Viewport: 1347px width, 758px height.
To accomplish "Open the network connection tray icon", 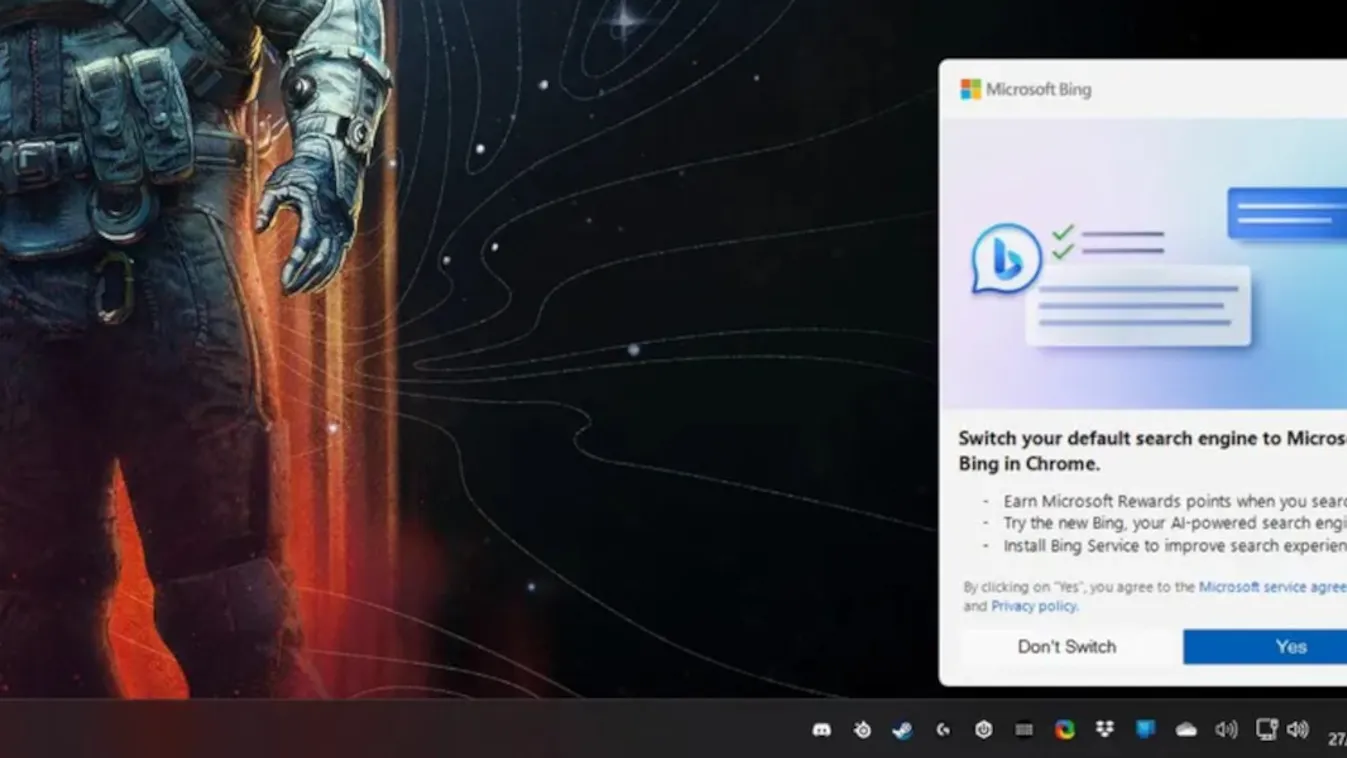I will pyautogui.click(x=1267, y=729).
